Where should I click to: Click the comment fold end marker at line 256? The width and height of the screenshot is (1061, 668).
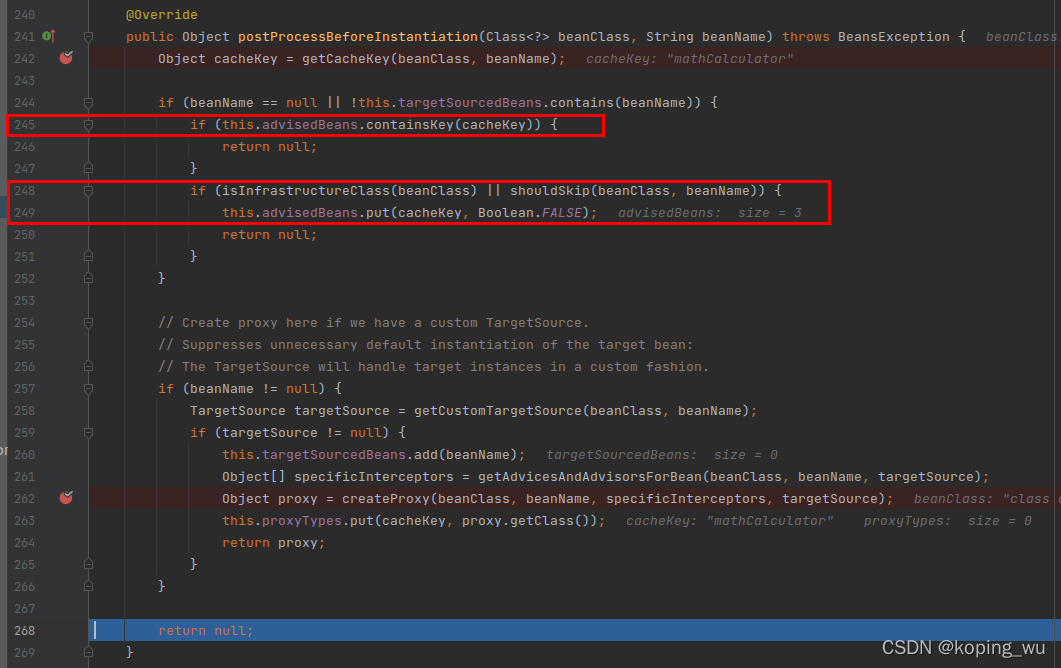88,366
